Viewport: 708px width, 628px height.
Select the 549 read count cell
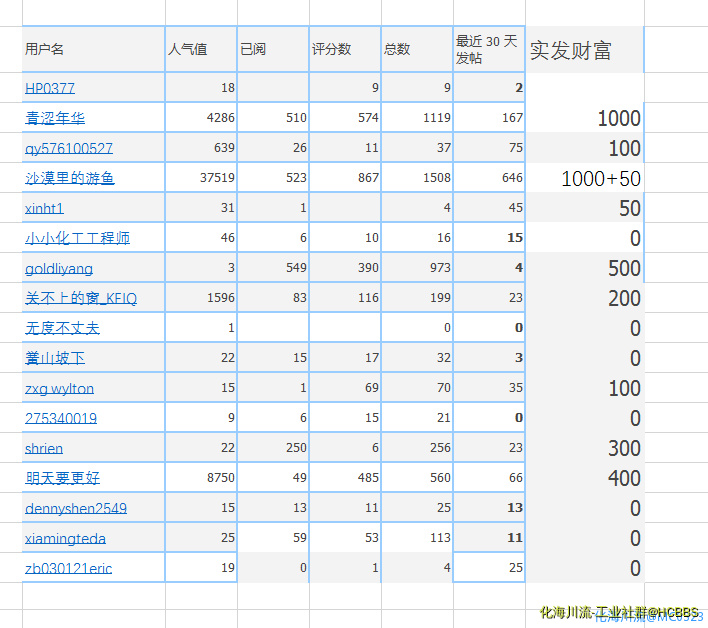tap(273, 268)
